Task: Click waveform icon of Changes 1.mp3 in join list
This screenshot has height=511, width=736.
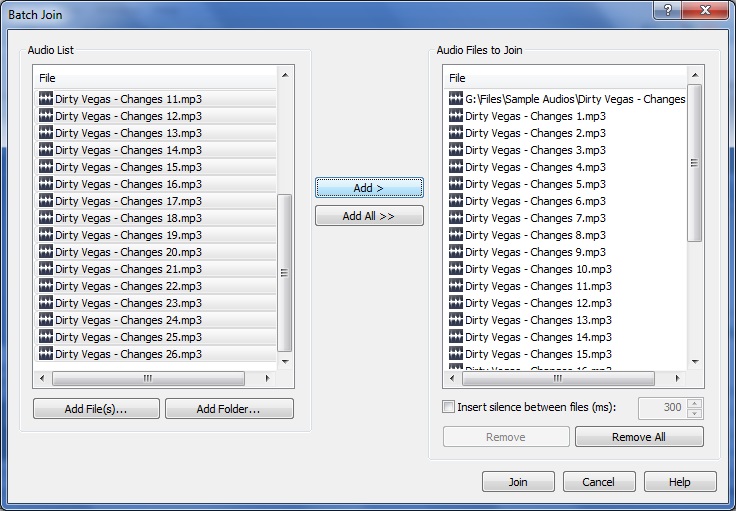Action: tap(456, 115)
